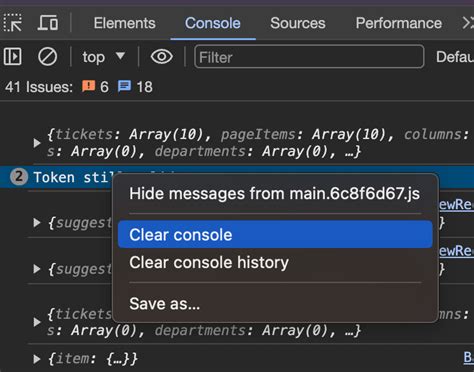Expand the first suggest object entry
The image size is (474, 372).
click(x=37, y=223)
